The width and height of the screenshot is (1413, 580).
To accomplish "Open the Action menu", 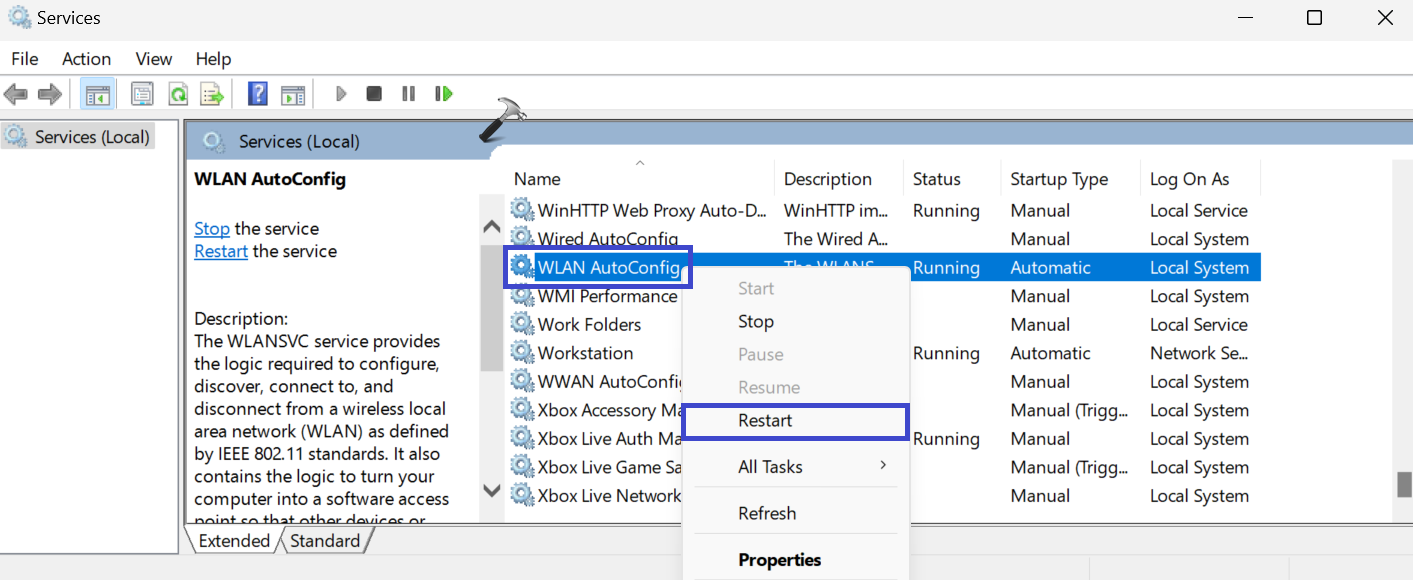I will pyautogui.click(x=86, y=59).
